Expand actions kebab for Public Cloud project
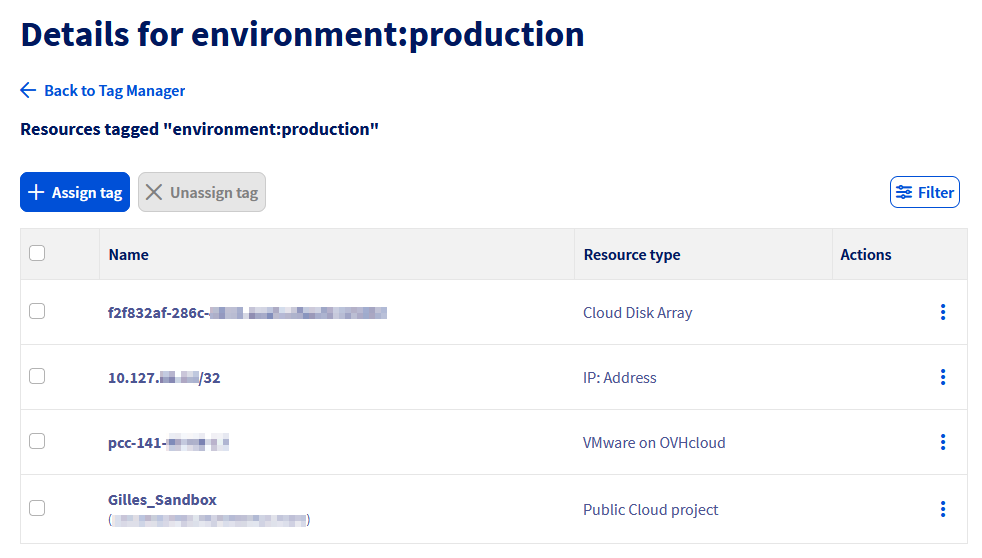The height and width of the screenshot is (558, 982). pyautogui.click(x=942, y=509)
